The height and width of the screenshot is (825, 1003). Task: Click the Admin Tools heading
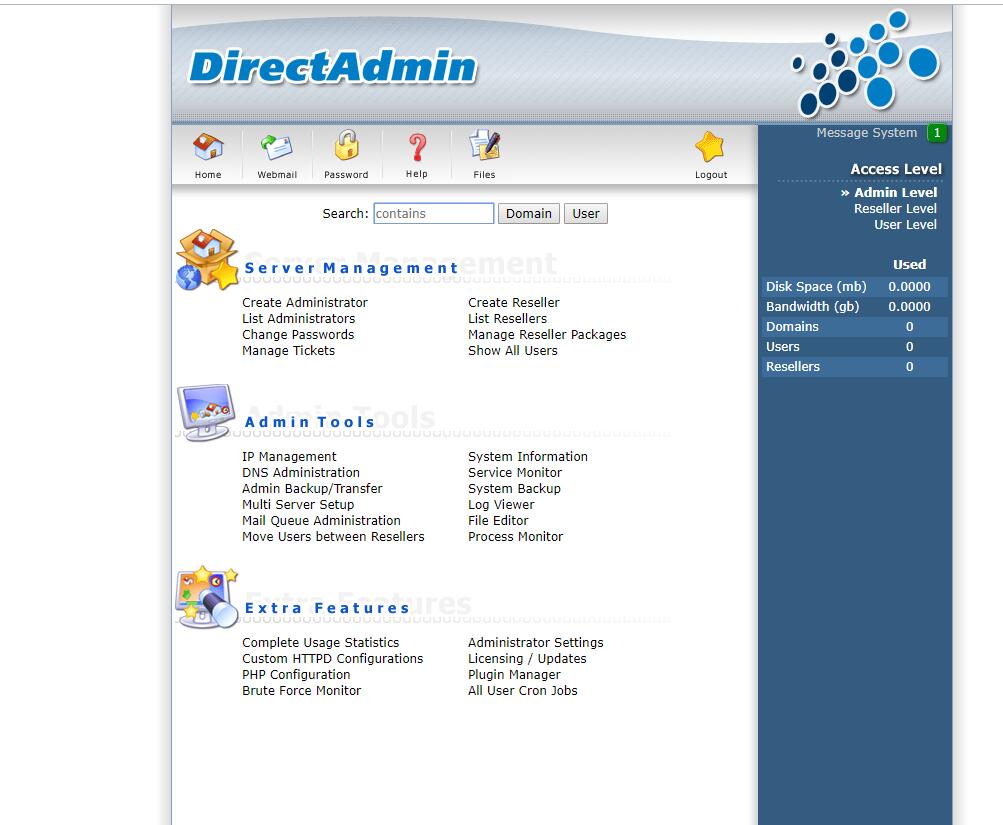[x=310, y=422]
